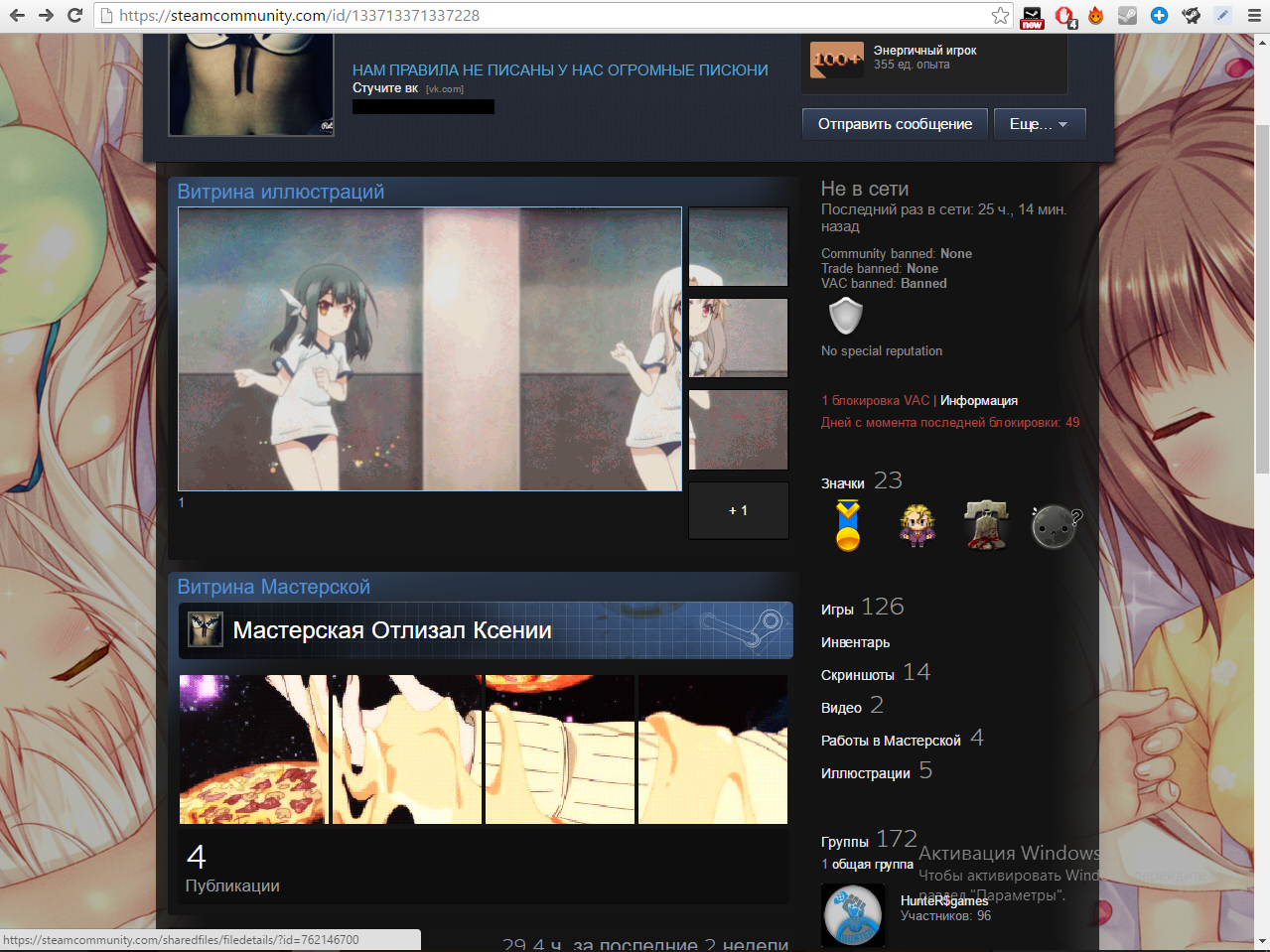Open the second small illustration thumbnail
Viewport: 1270px width, 952px height.
pyautogui.click(x=738, y=338)
